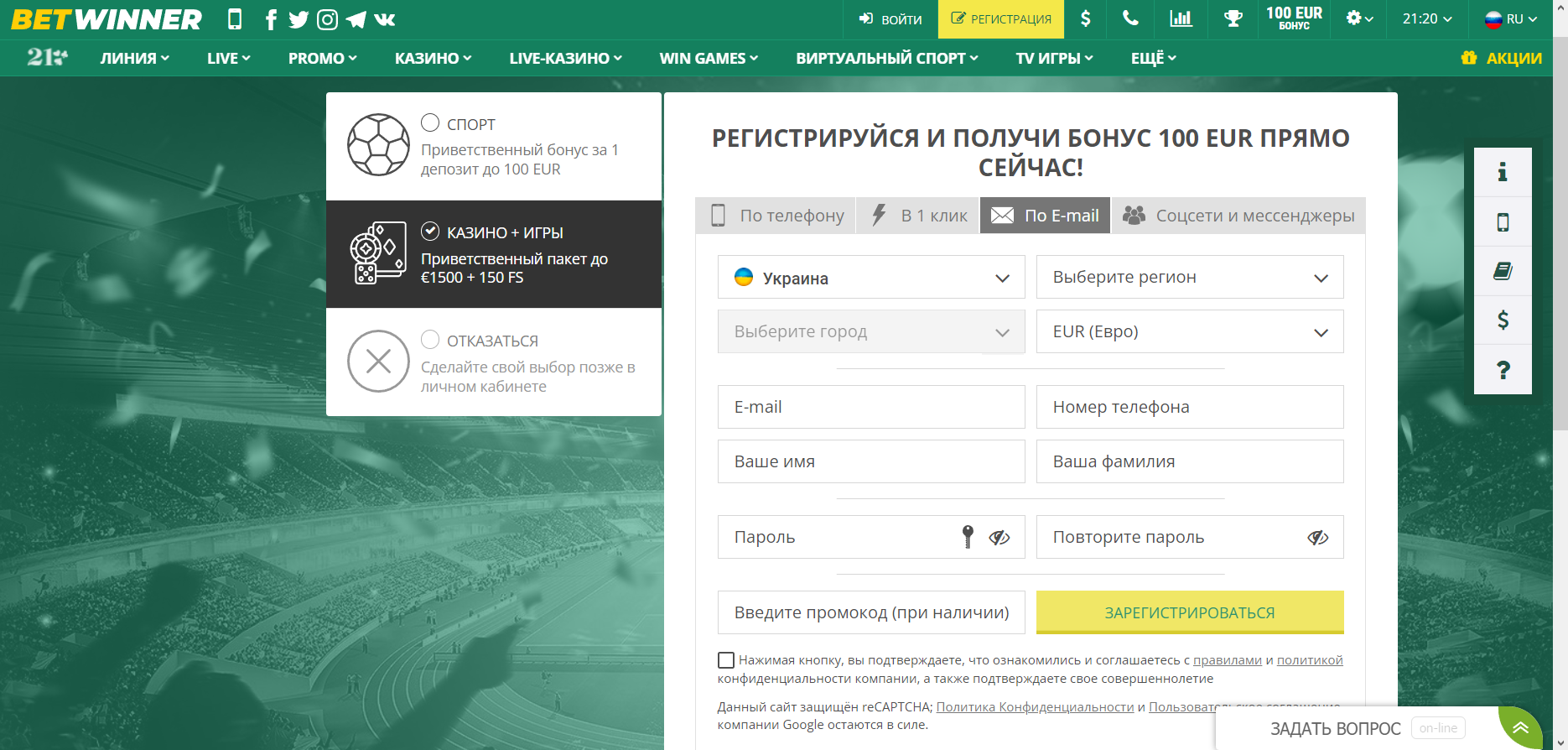The image size is (1568, 750).
Task: Open the question mark help icon
Action: (1503, 369)
